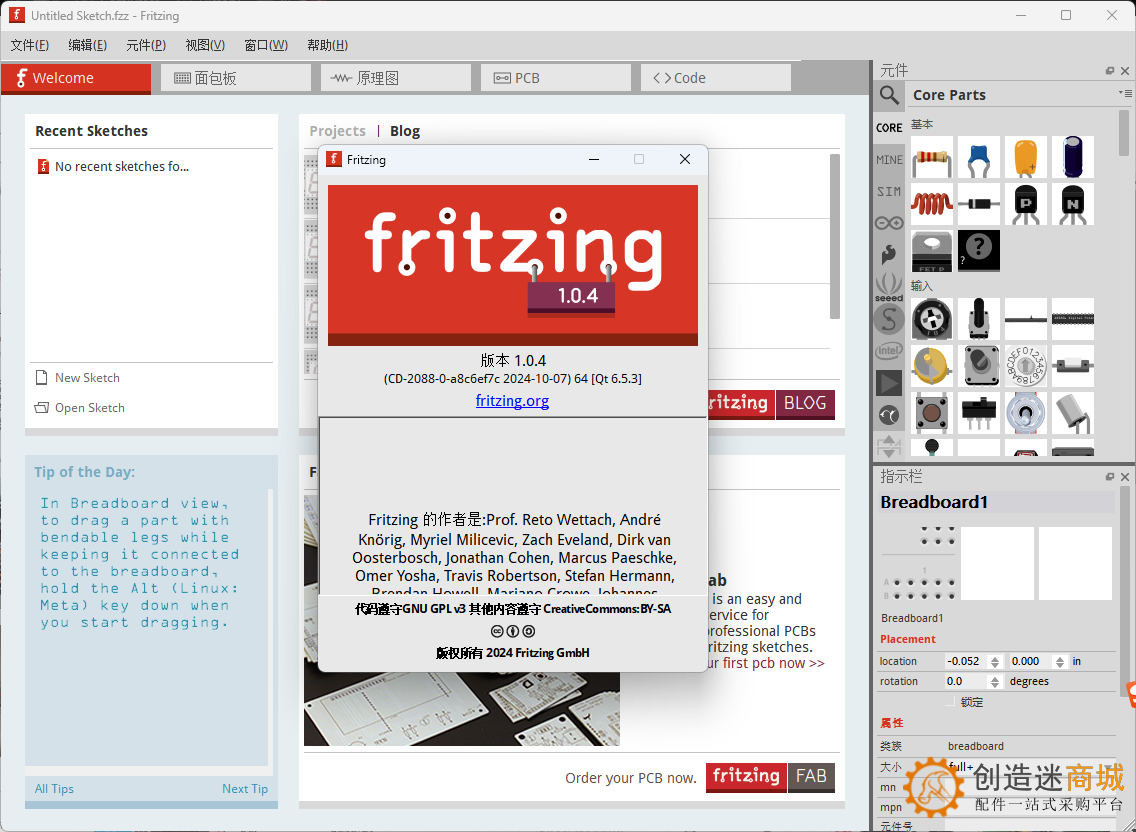Open the 编辑(E) menu
Image resolution: width=1136 pixels, height=832 pixels.
pos(88,45)
